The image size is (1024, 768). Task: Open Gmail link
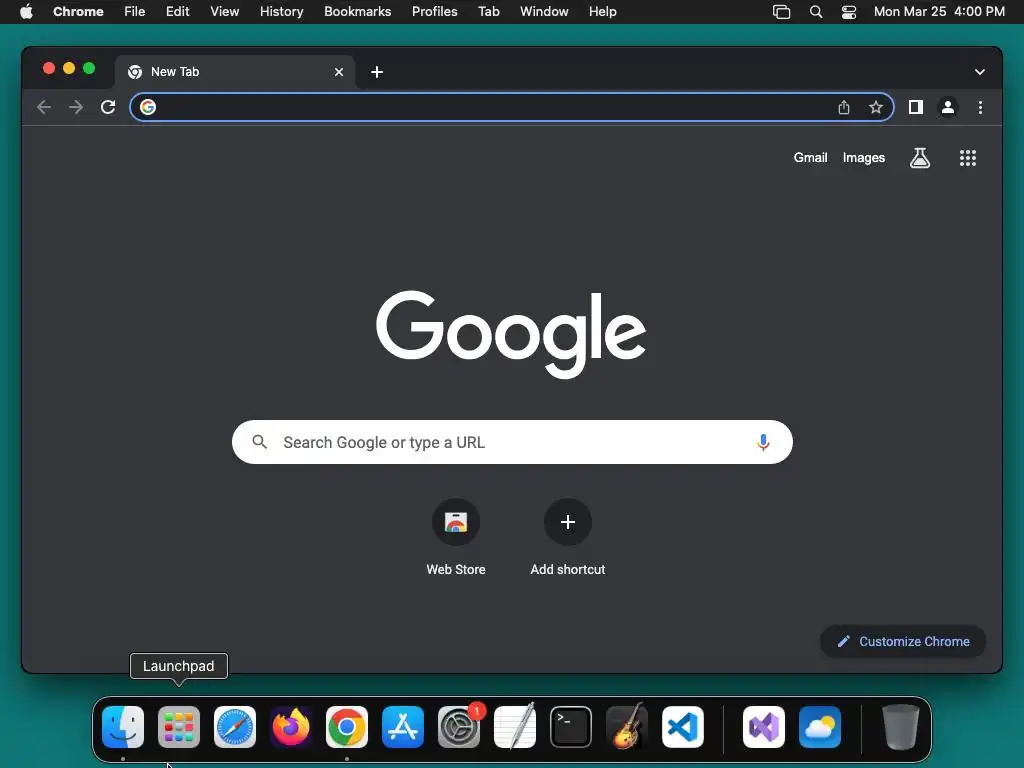tap(810, 157)
